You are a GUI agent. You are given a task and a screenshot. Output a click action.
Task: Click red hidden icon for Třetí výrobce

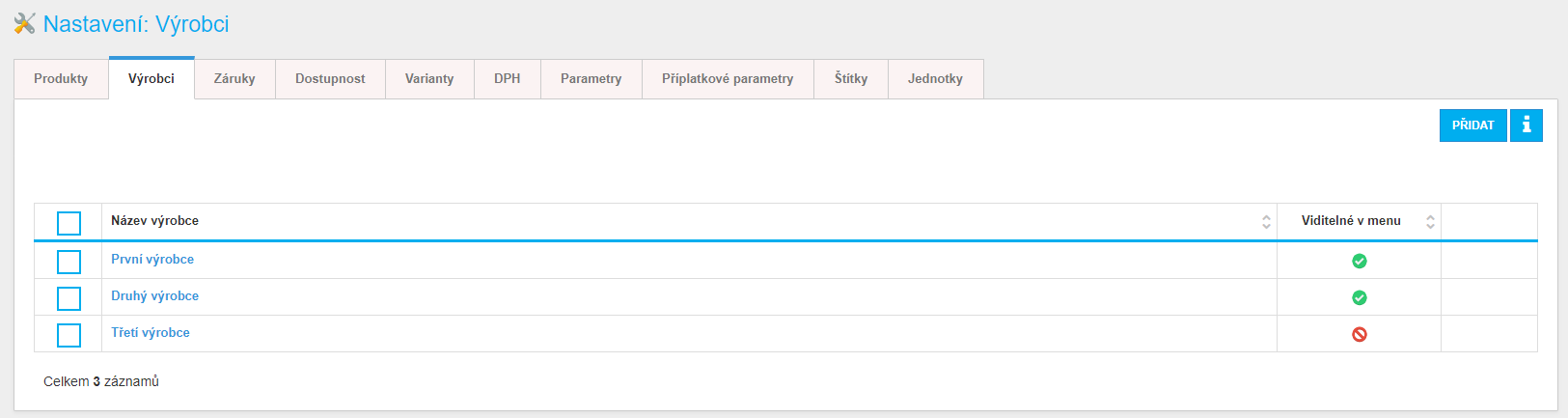[x=1359, y=334]
